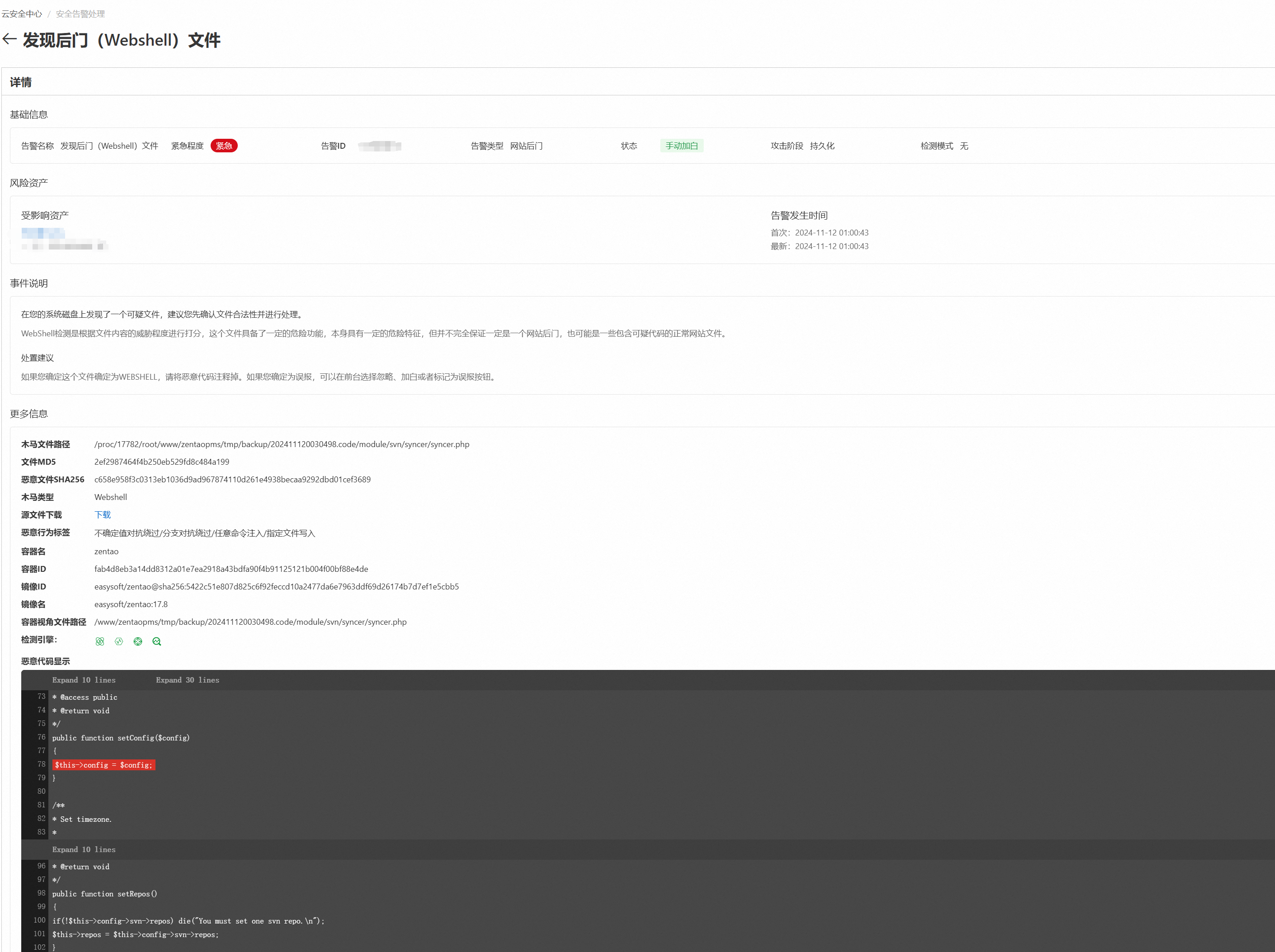1275x952 pixels.
Task: Click code line 100 with die statement
Action: click(188, 921)
